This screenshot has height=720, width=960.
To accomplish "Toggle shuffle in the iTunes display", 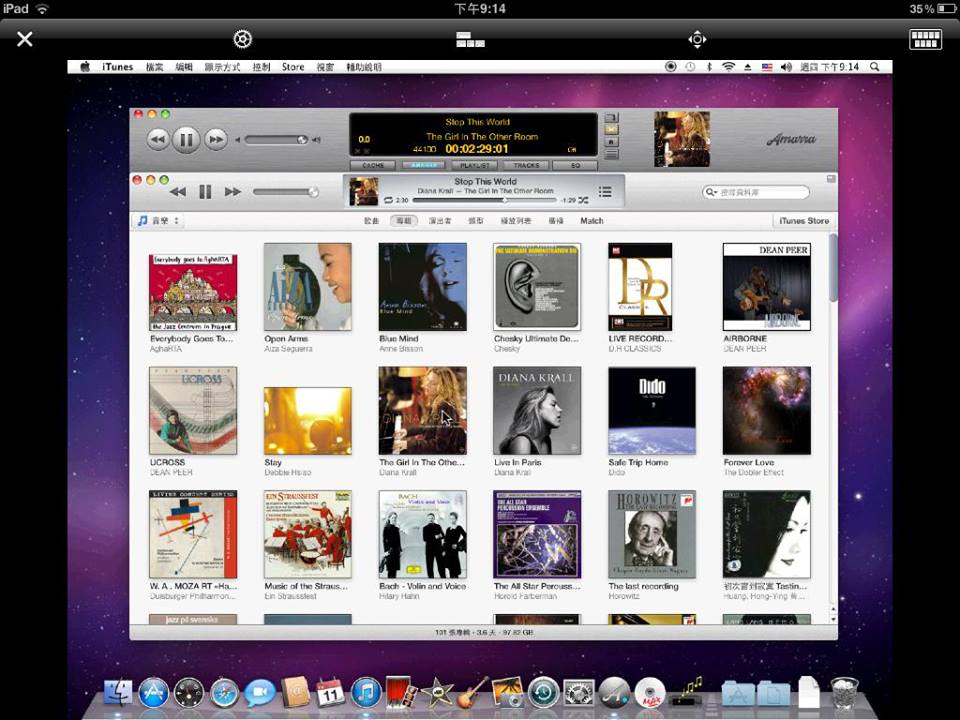I will pos(583,200).
